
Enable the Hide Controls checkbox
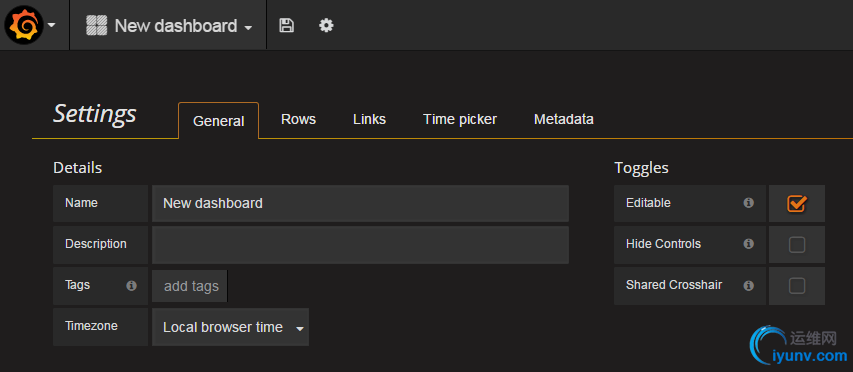(x=797, y=245)
